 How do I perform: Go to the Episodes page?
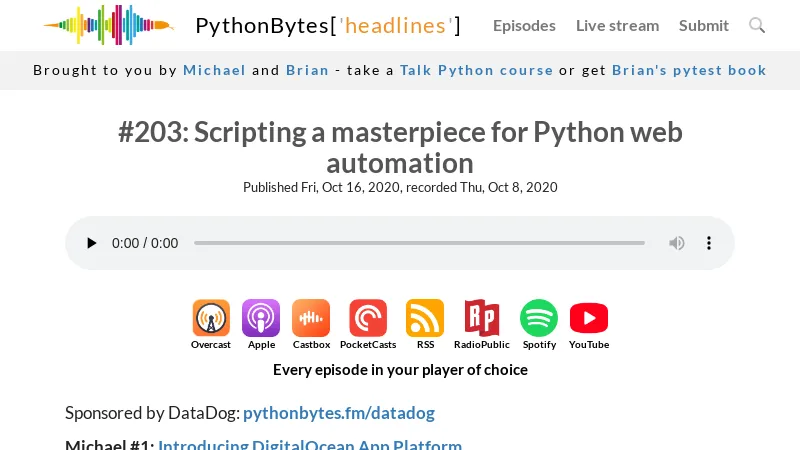(524, 25)
